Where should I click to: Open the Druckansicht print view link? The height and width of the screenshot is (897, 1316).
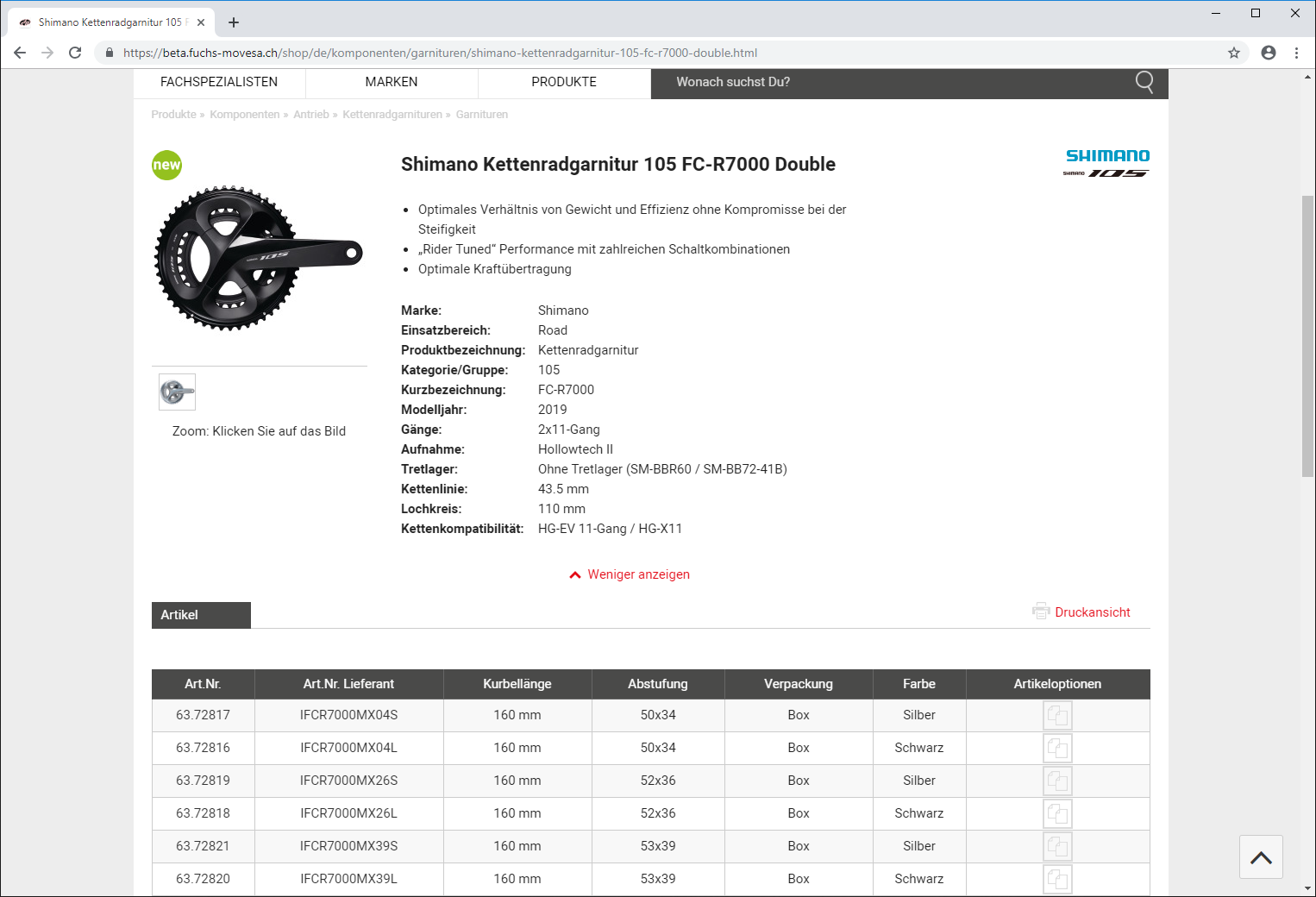click(1093, 612)
